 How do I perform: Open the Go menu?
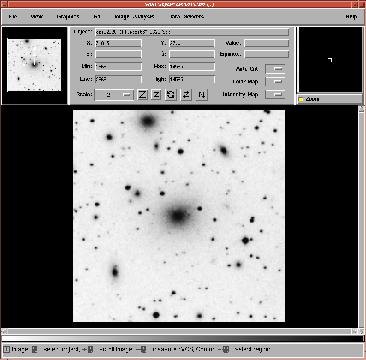click(97, 16)
